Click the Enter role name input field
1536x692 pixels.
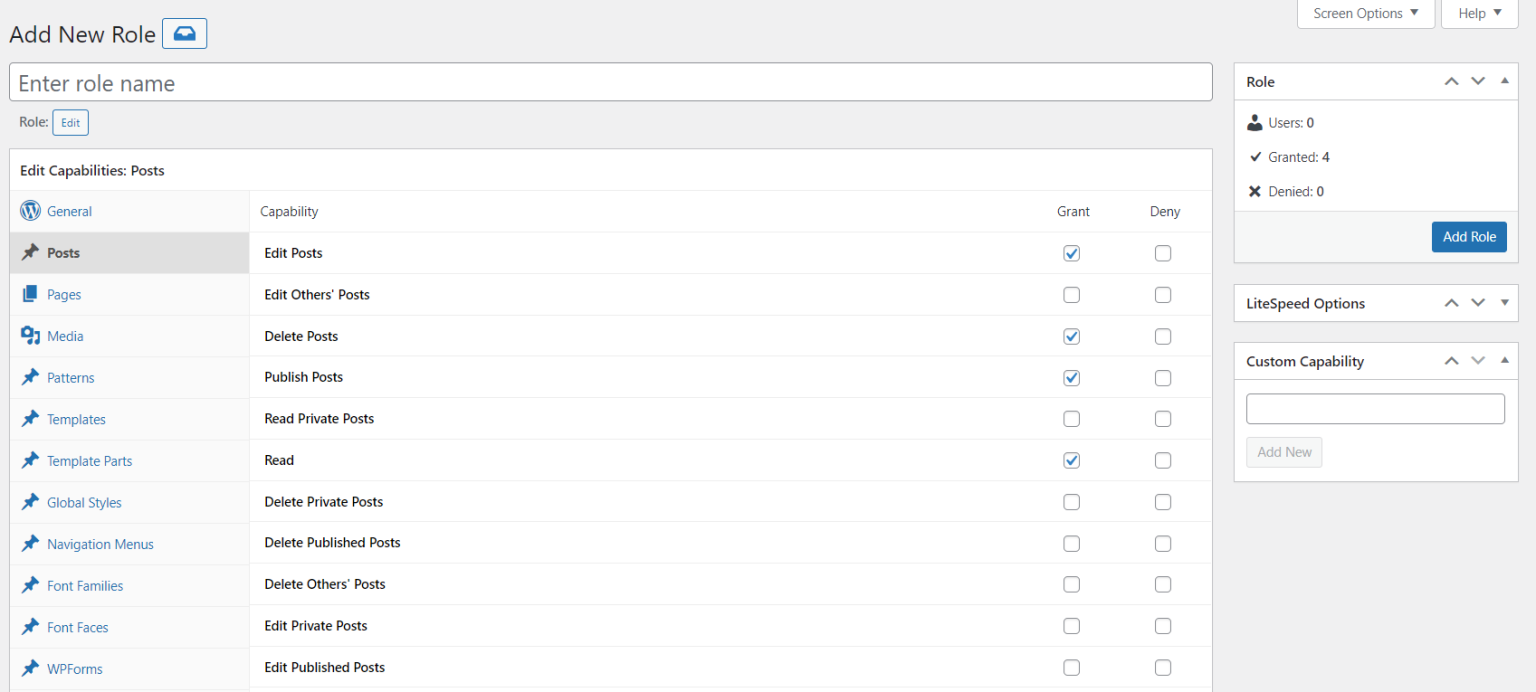coord(611,82)
